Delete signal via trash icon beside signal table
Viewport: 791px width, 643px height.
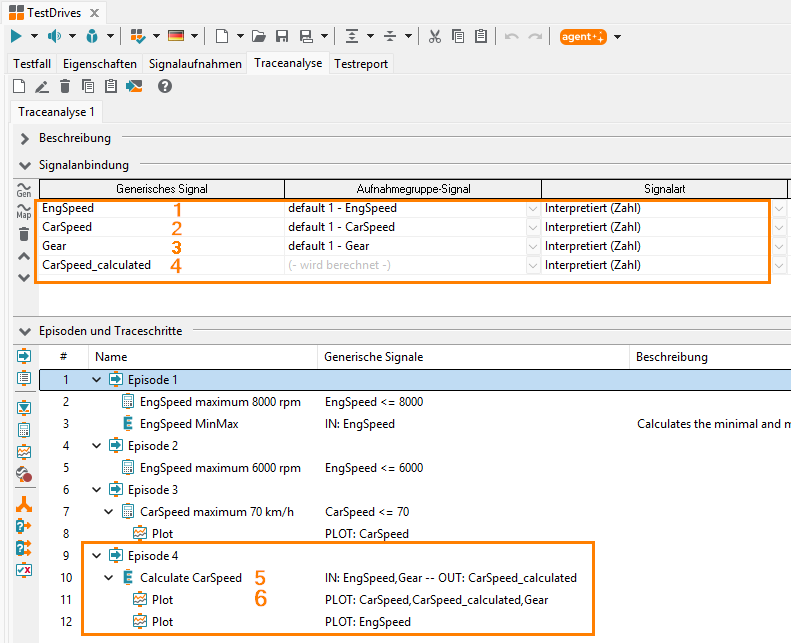24,234
